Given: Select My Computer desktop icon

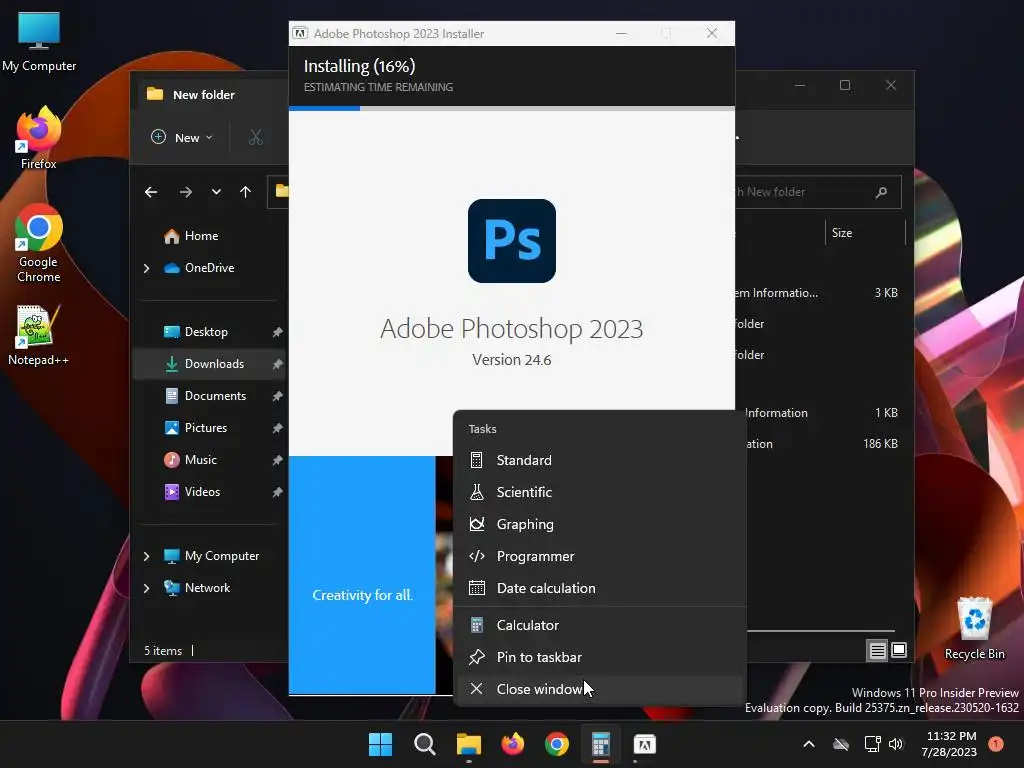Looking at the screenshot, I should point(39,42).
